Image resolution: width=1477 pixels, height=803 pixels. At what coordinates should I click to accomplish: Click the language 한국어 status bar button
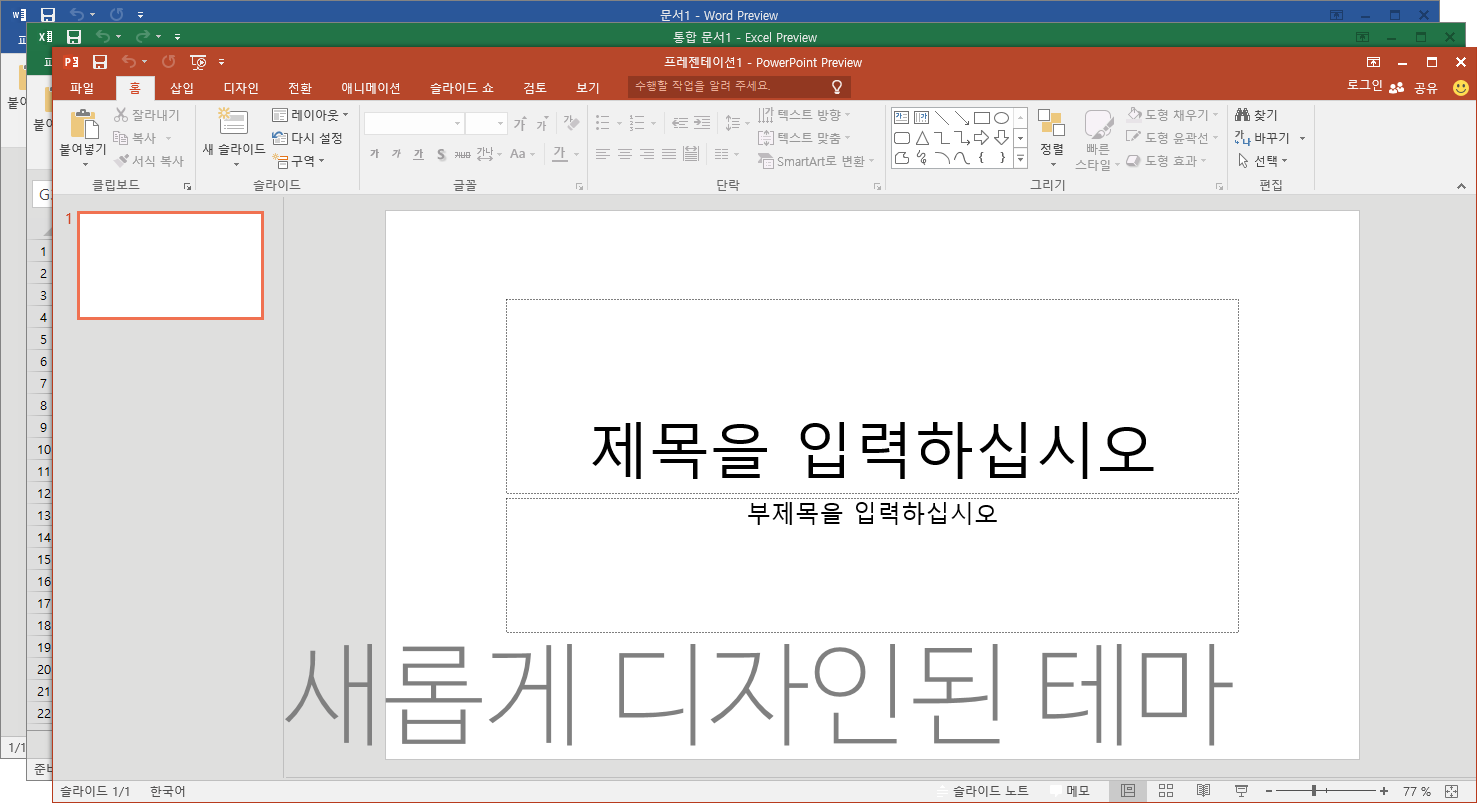168,791
